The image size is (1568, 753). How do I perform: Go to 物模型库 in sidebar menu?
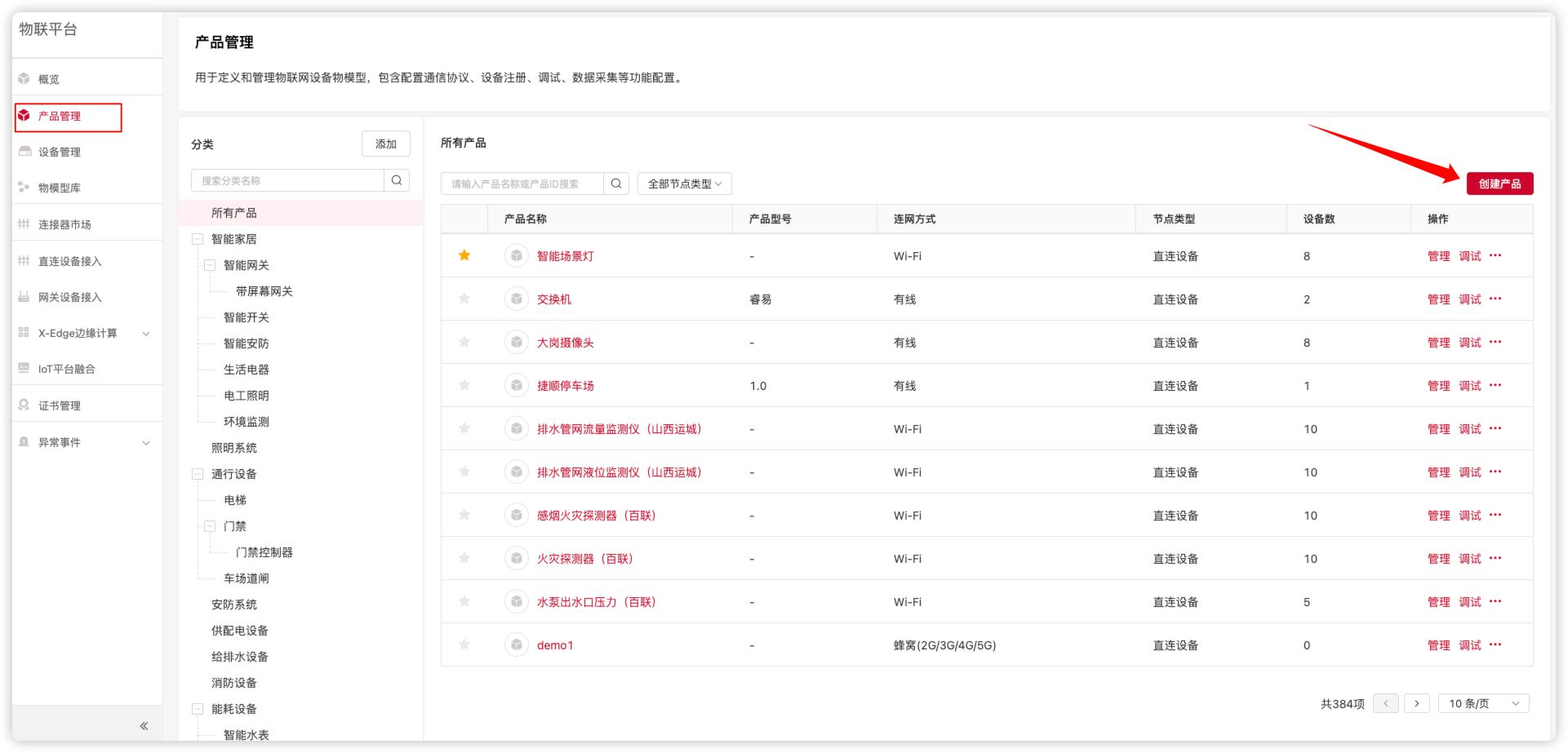point(60,188)
